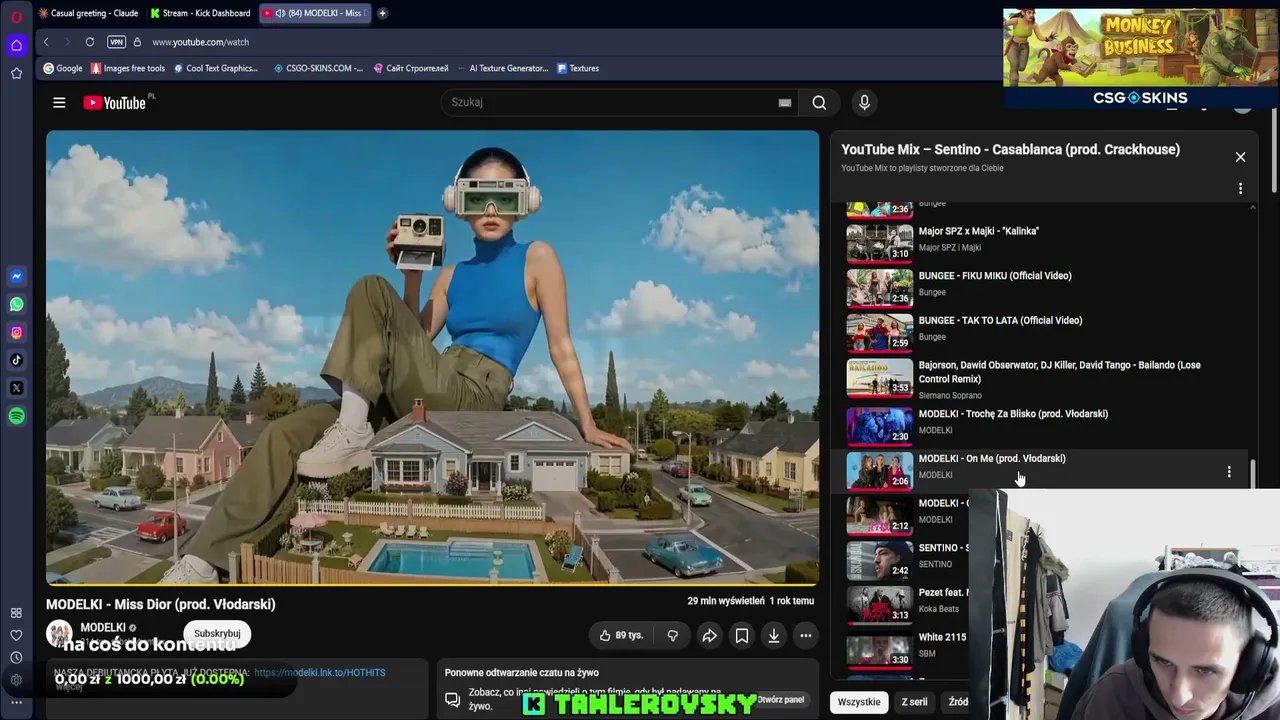Select the MODELKI - Miss YouTube browser tab
1280x720 pixels.
[x=314, y=13]
